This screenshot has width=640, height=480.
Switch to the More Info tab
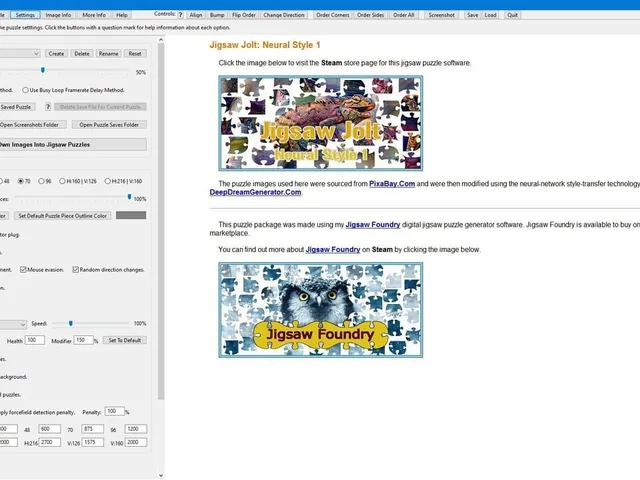click(x=94, y=15)
